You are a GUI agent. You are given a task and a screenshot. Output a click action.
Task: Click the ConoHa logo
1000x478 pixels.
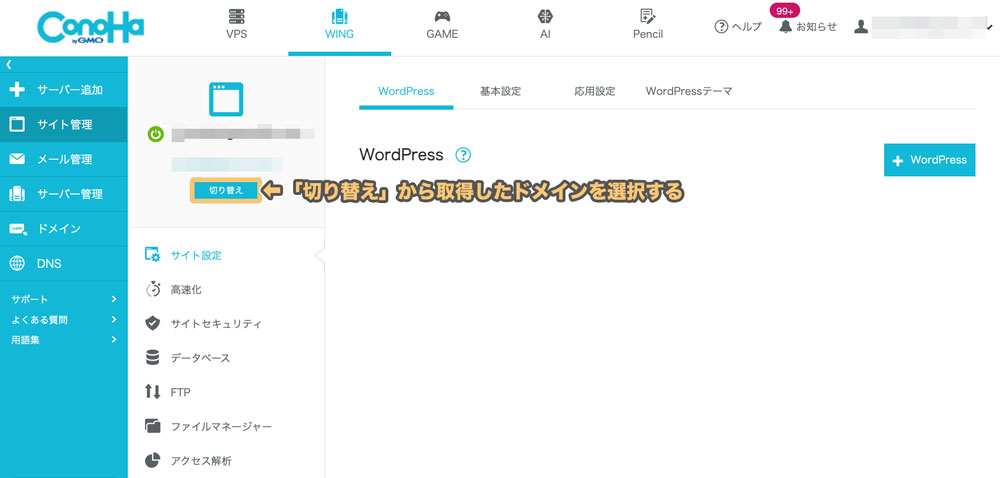point(90,27)
